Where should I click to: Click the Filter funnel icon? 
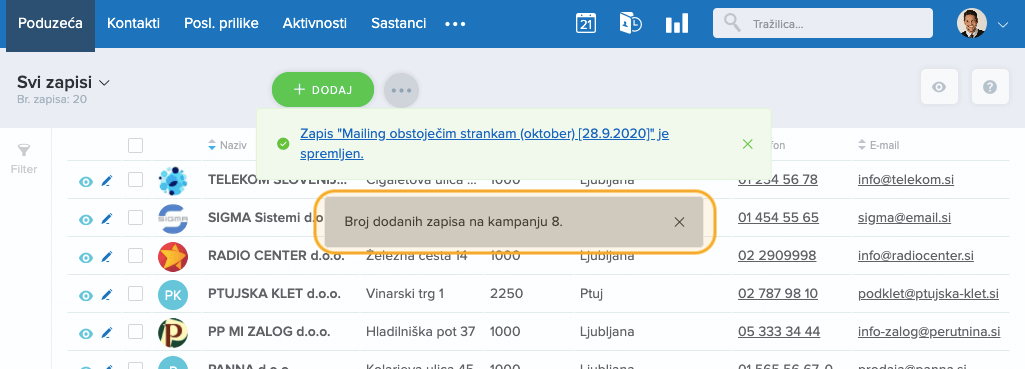click(24, 151)
